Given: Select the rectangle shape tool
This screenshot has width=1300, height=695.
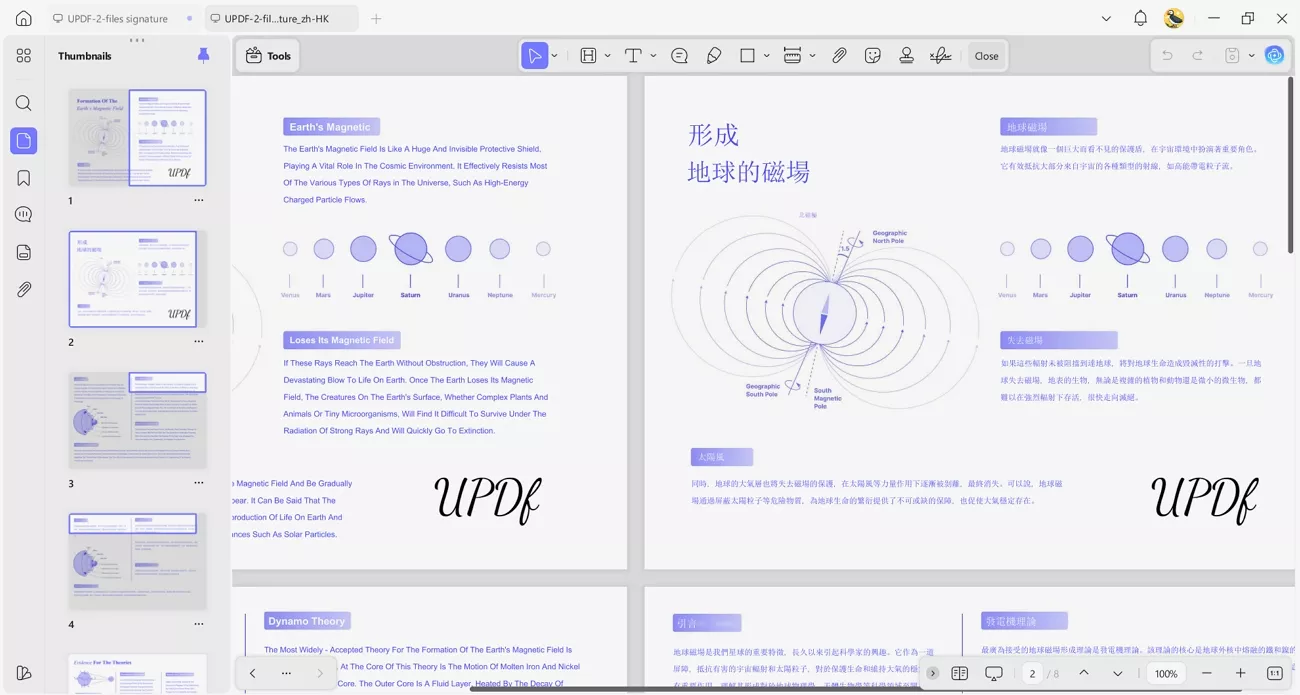Looking at the screenshot, I should point(748,55).
